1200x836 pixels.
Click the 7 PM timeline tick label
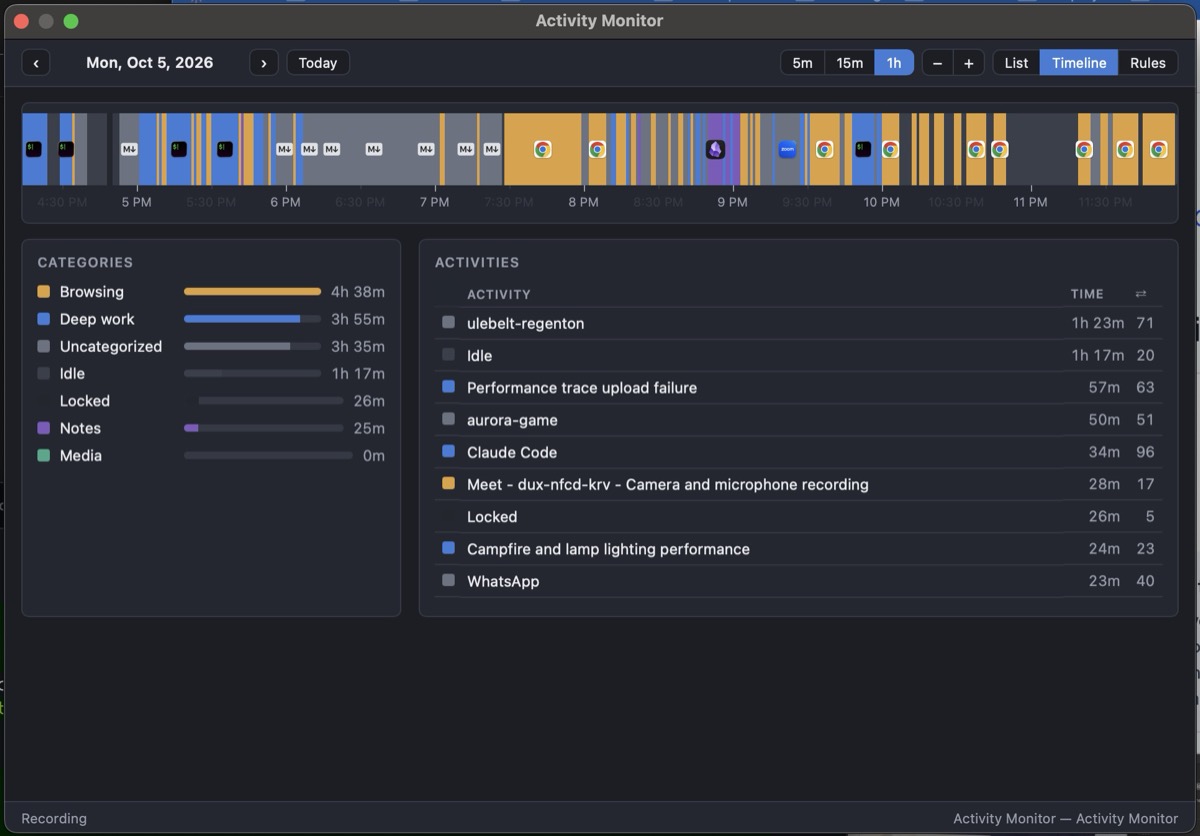tap(434, 202)
